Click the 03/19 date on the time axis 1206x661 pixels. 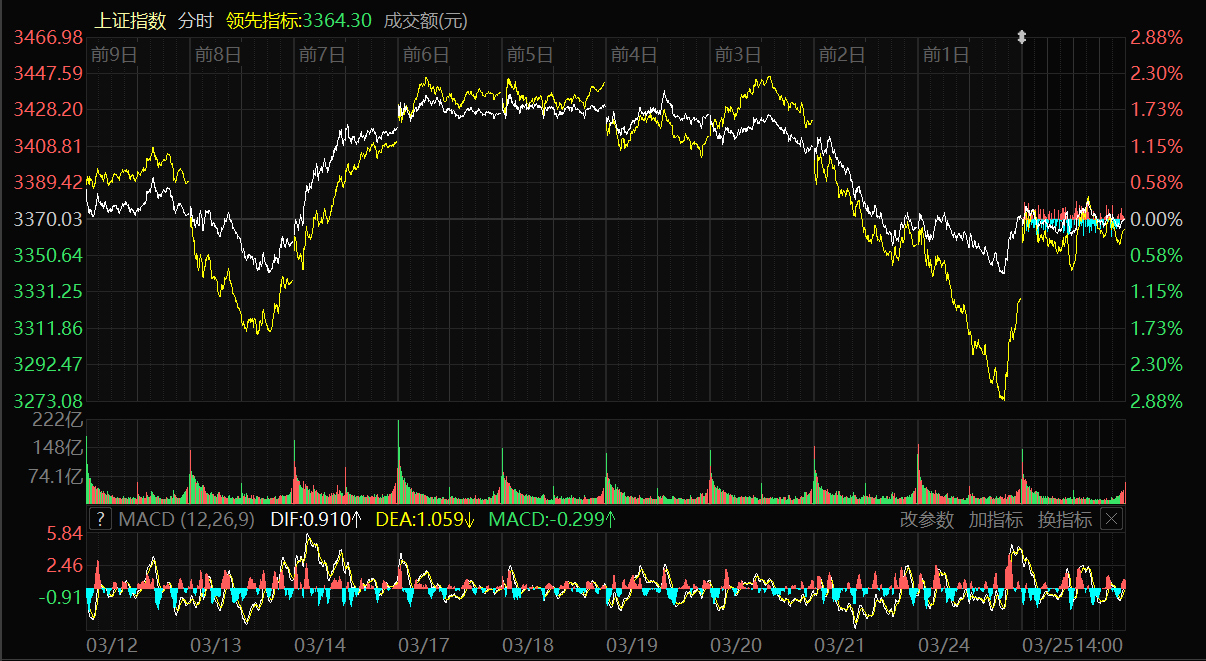[x=632, y=645]
